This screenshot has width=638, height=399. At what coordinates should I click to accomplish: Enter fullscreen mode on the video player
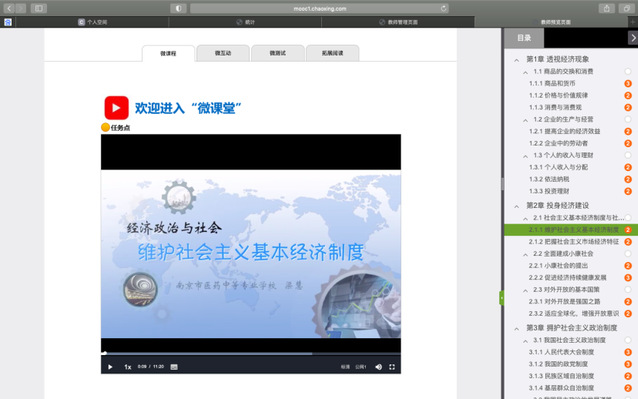click(x=392, y=367)
